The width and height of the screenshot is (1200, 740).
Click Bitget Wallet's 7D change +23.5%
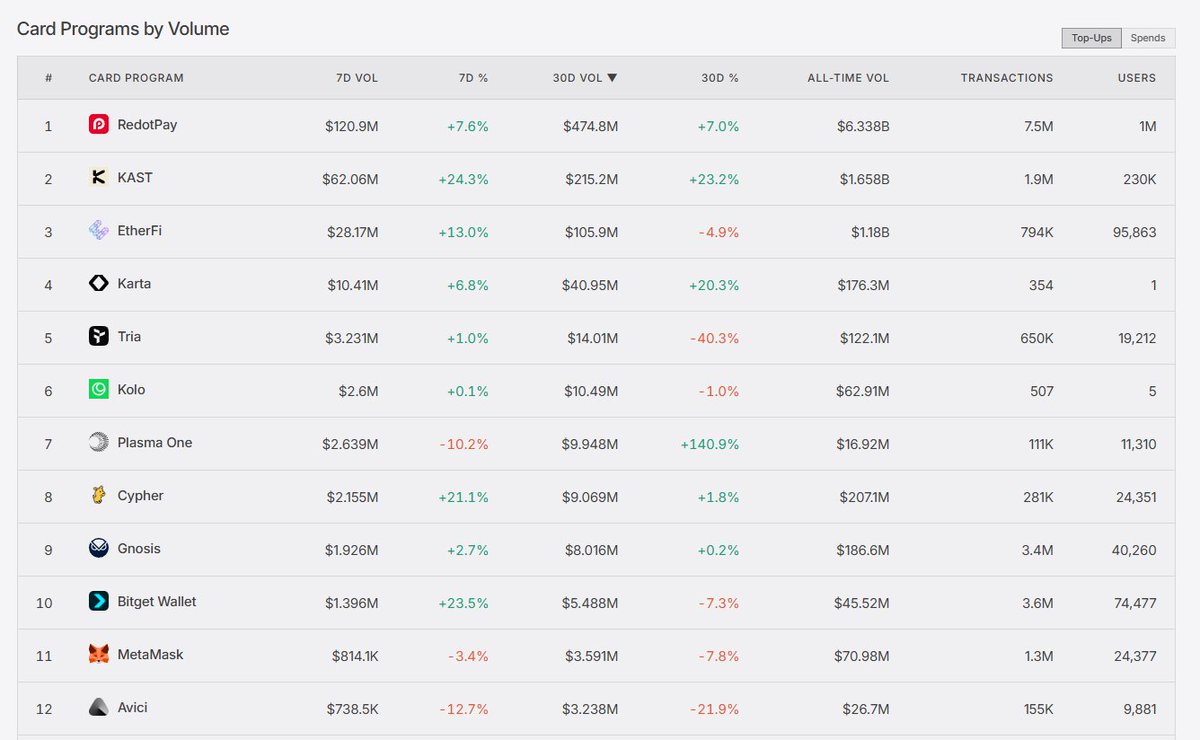(x=463, y=603)
